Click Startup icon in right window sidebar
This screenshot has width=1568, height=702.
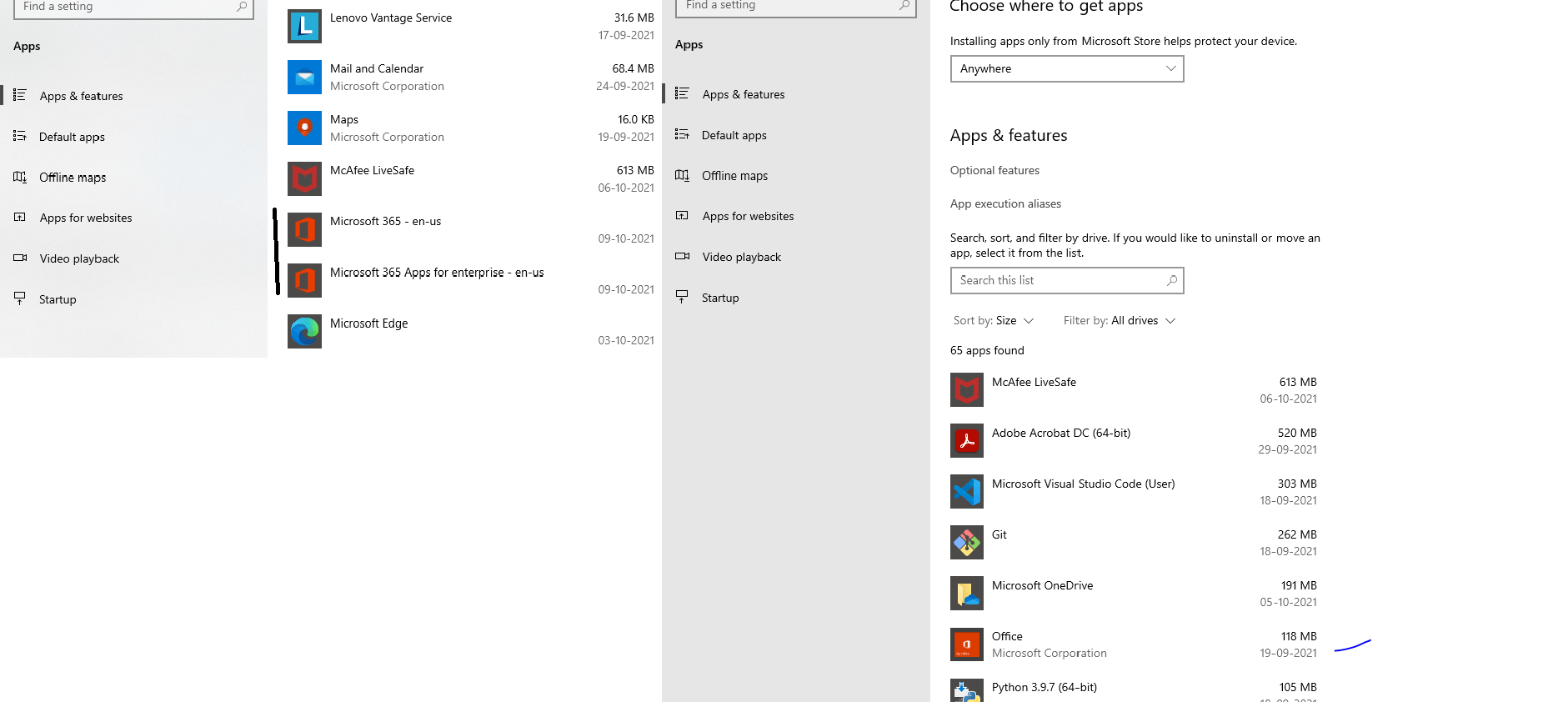pos(682,297)
